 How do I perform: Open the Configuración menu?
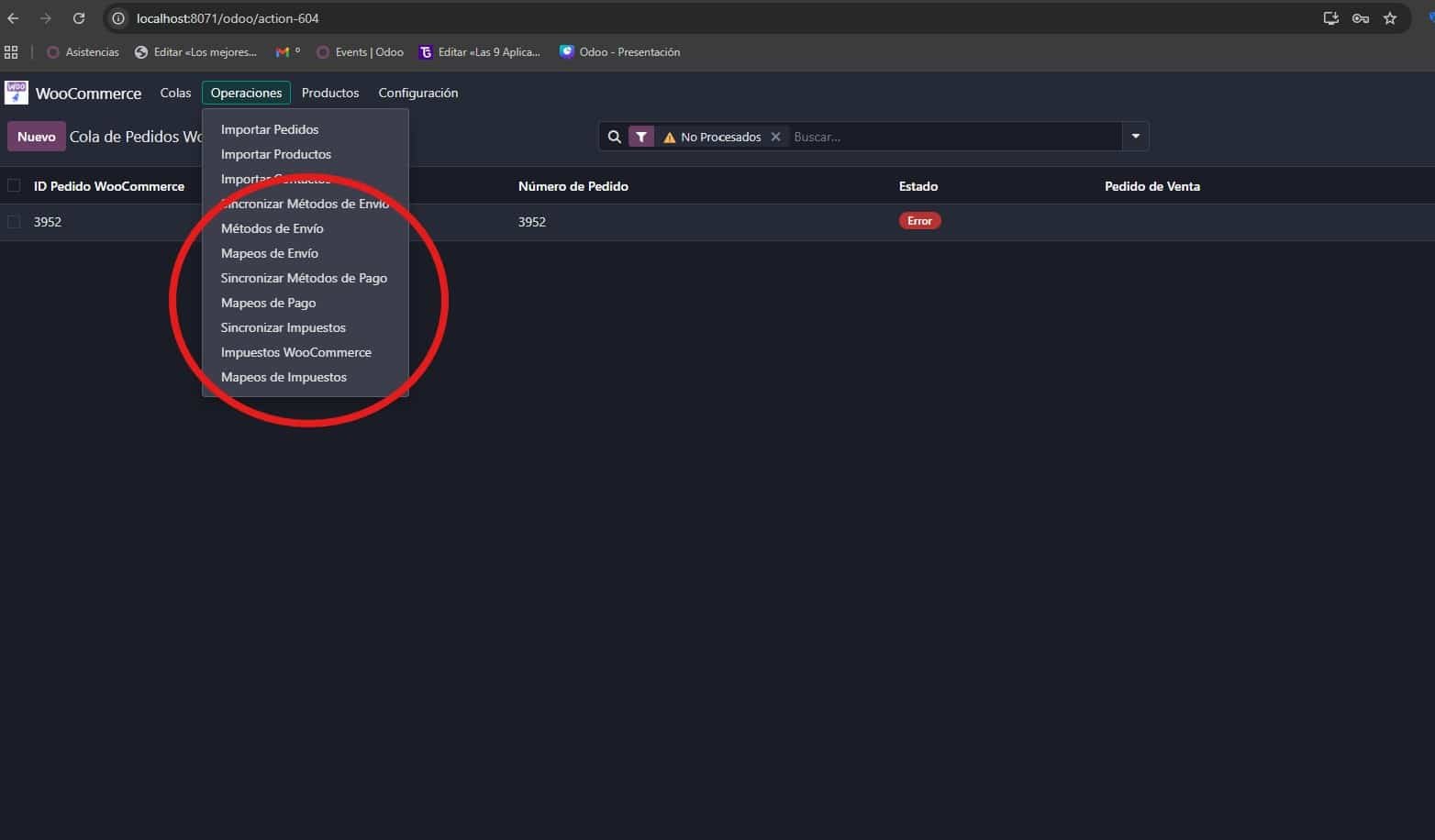point(417,92)
